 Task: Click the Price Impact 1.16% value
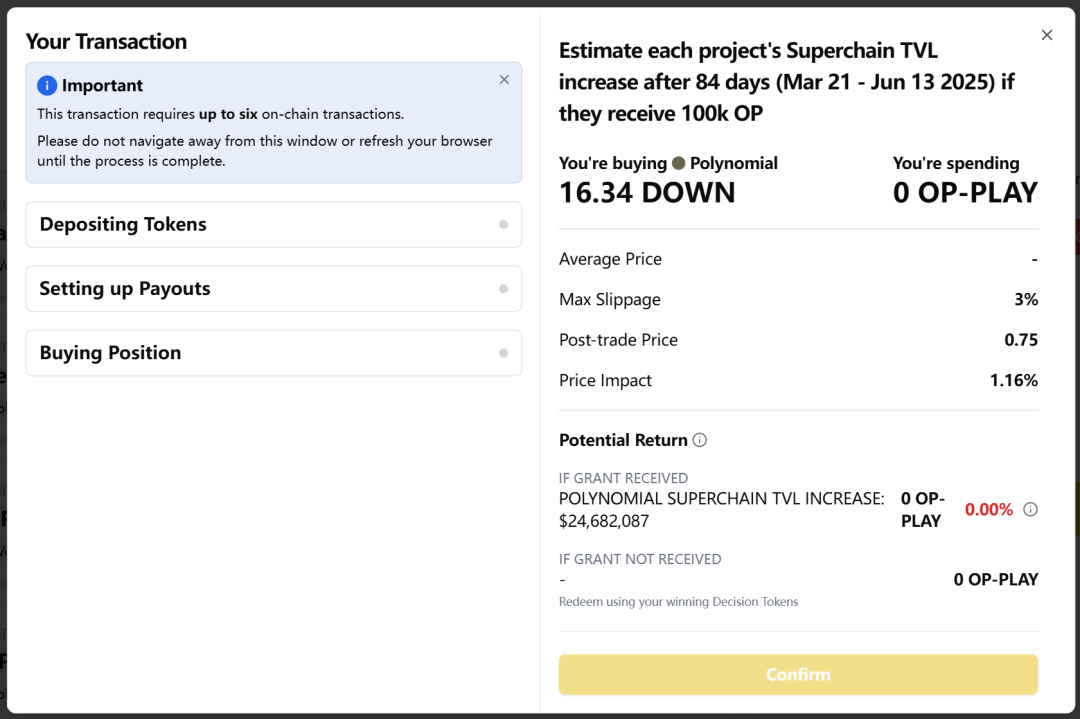tap(1013, 381)
